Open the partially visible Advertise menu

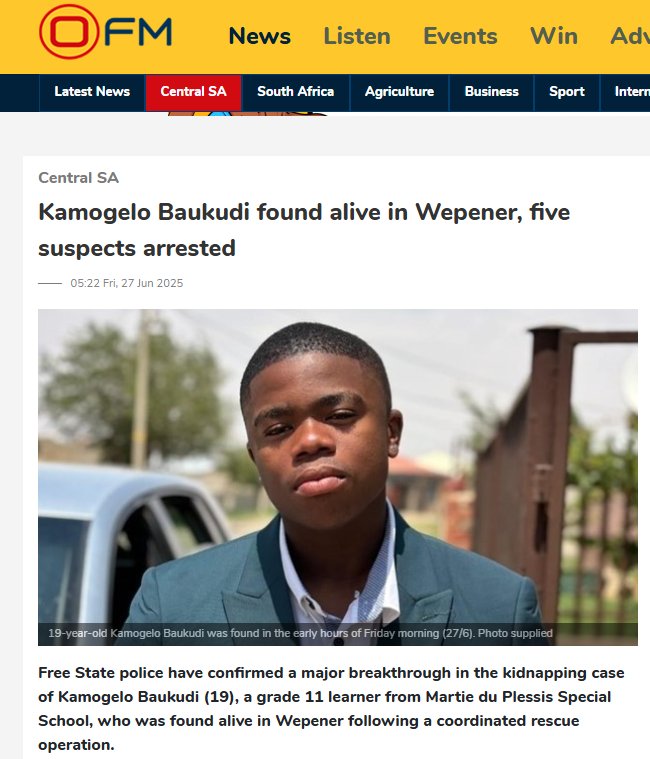pyautogui.click(x=630, y=36)
